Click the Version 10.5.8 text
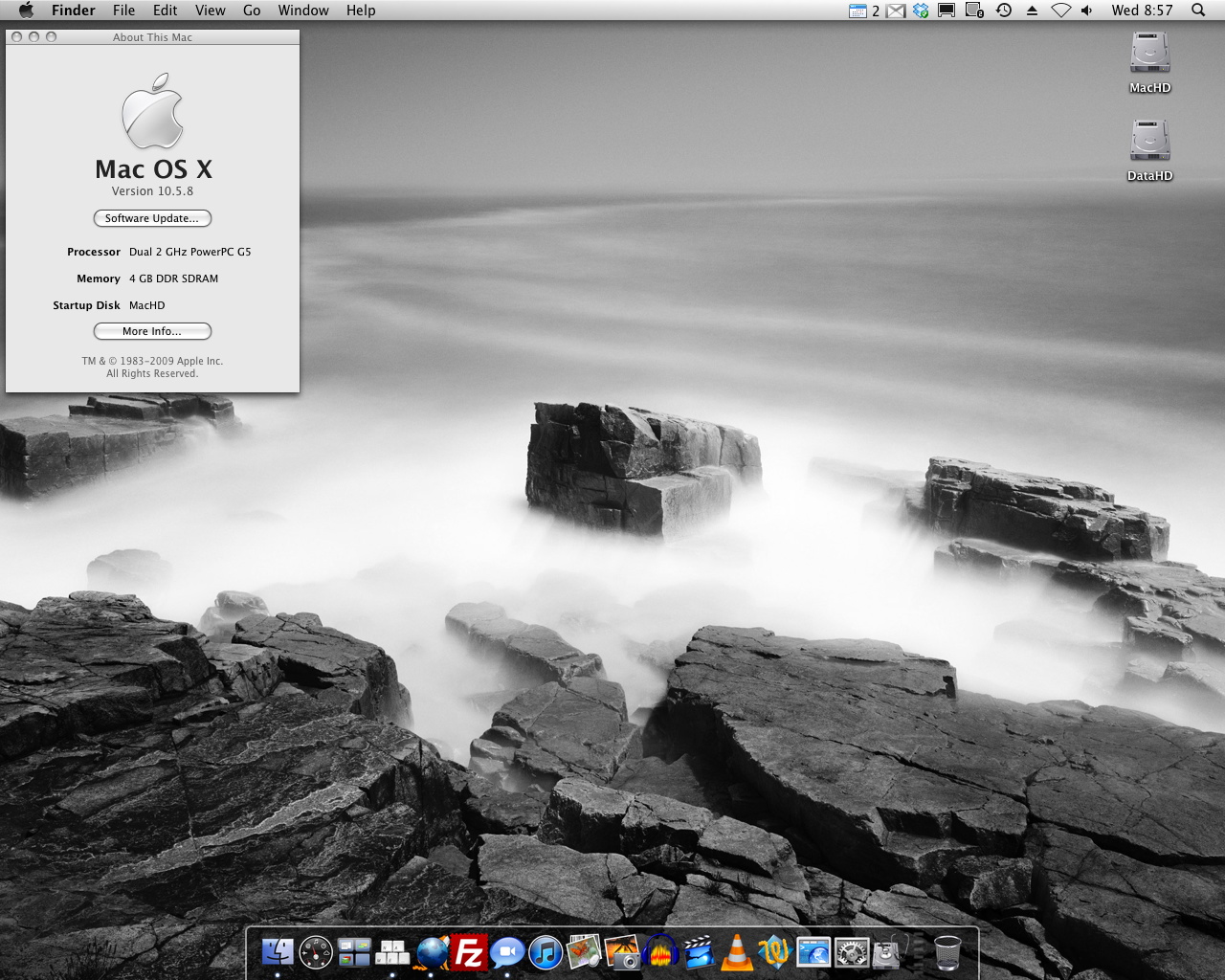This screenshot has width=1225, height=980. coord(152,191)
